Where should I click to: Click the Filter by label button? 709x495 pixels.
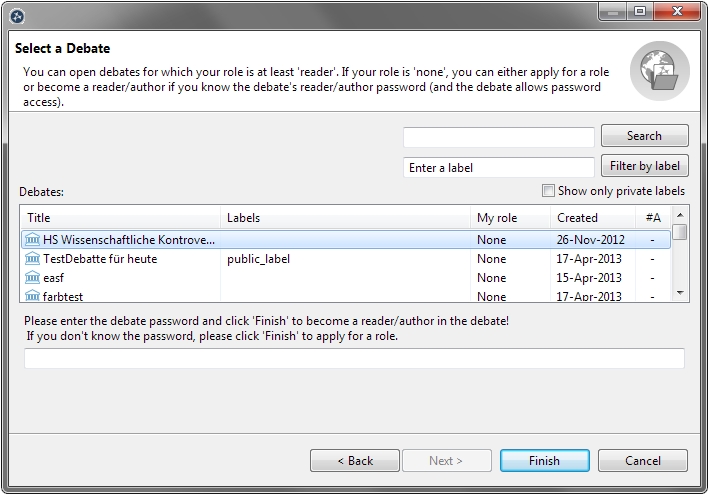tap(644, 166)
